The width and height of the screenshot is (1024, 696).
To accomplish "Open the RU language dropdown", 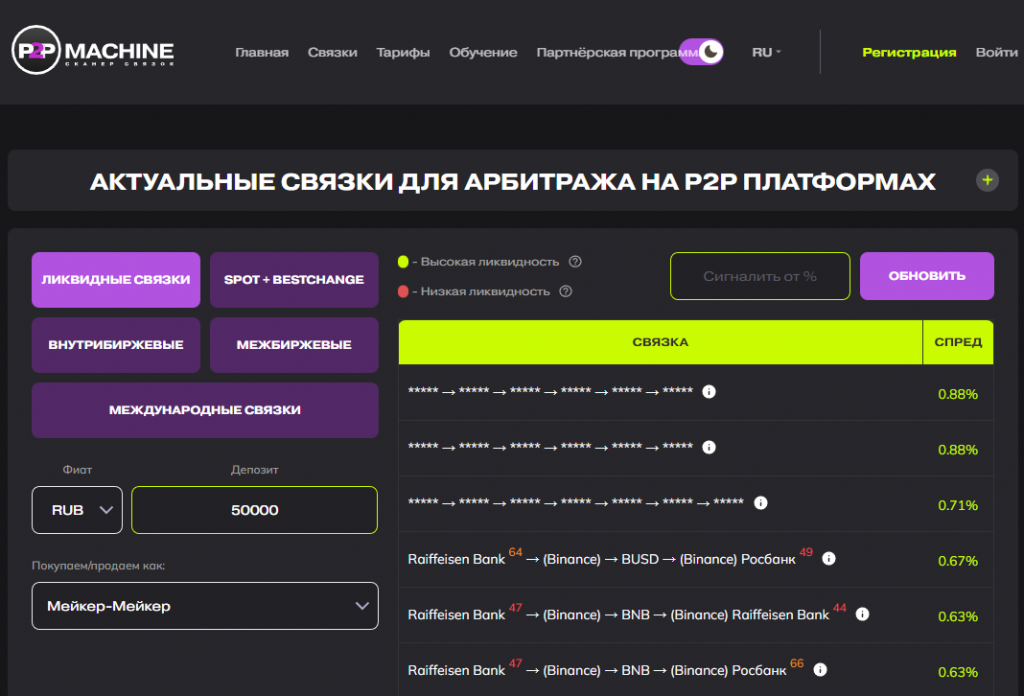I will coord(766,52).
